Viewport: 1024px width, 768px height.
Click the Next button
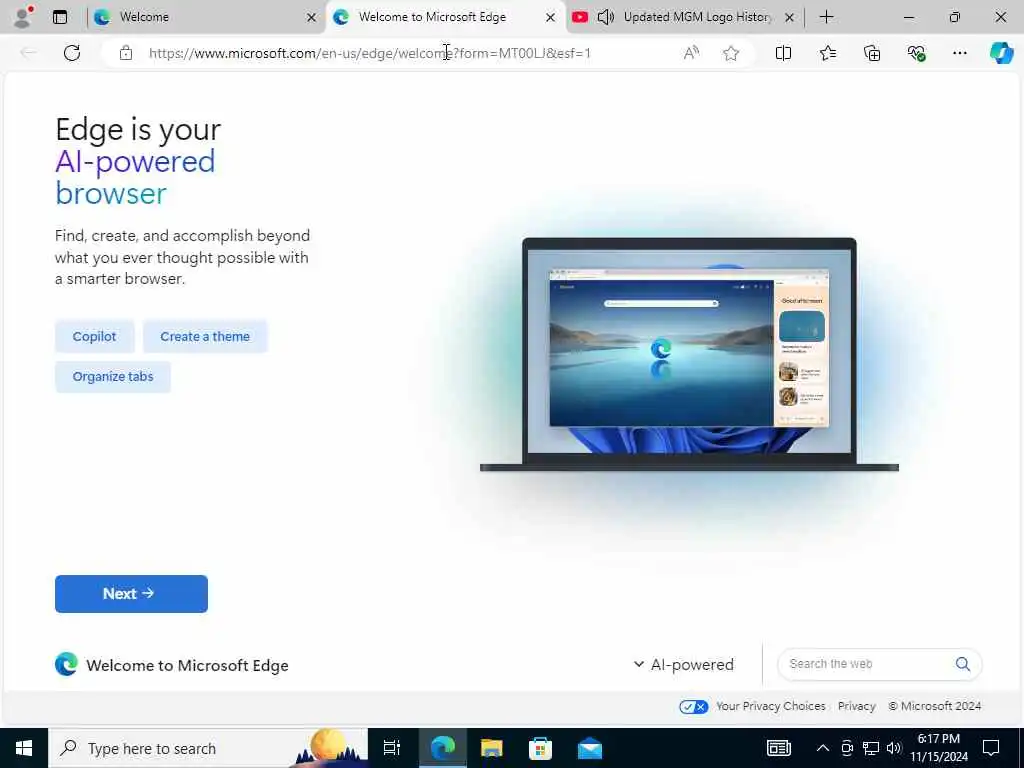tap(131, 594)
